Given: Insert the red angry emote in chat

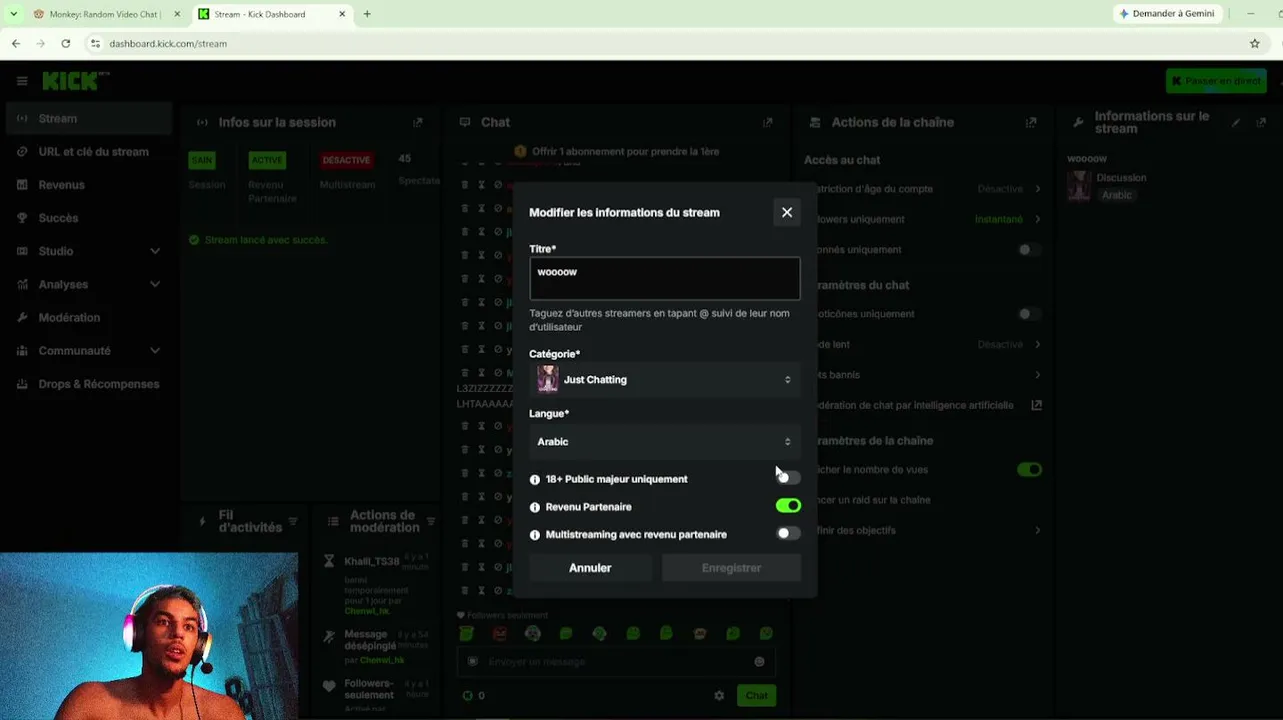Looking at the screenshot, I should coord(499,634).
